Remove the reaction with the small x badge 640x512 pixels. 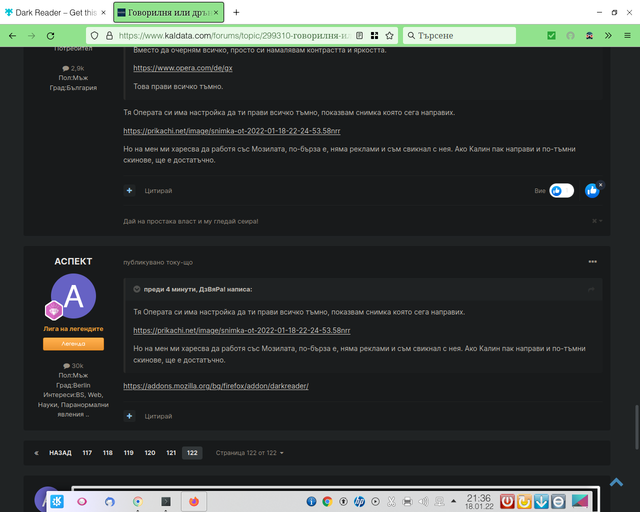coord(600,185)
